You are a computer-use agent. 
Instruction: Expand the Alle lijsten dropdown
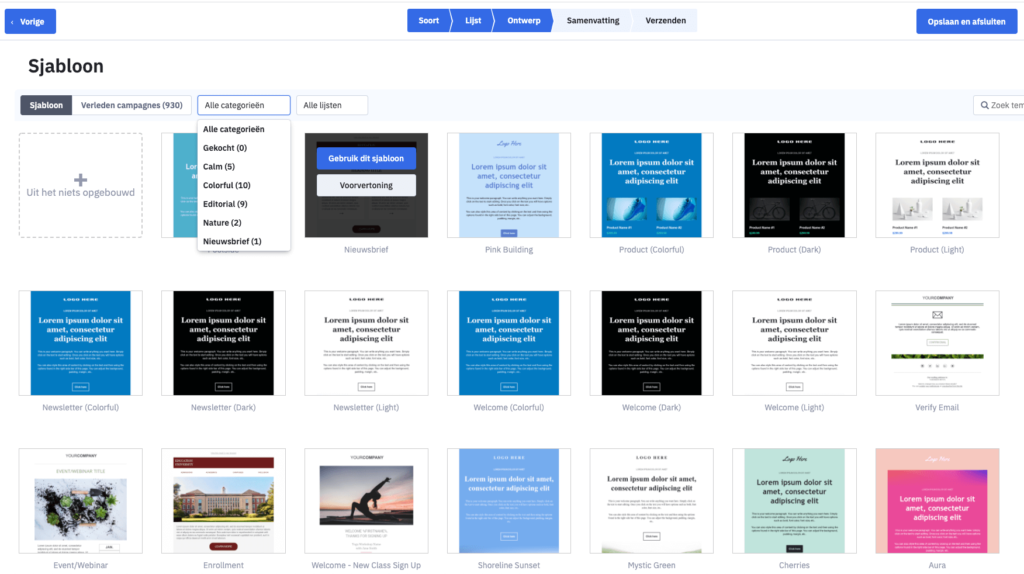332,105
